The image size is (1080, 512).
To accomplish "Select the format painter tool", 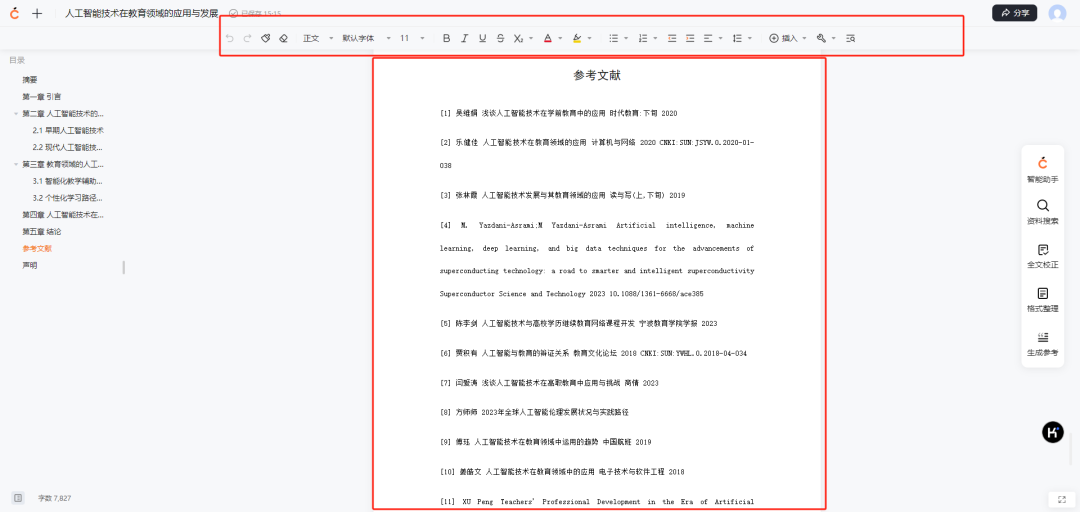I will (266, 39).
